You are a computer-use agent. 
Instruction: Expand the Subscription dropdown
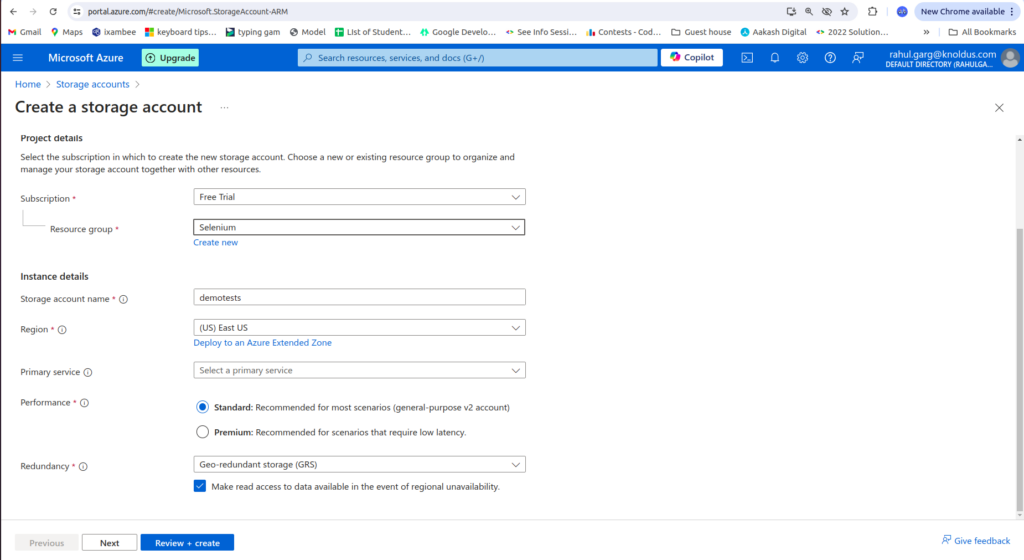(359, 197)
